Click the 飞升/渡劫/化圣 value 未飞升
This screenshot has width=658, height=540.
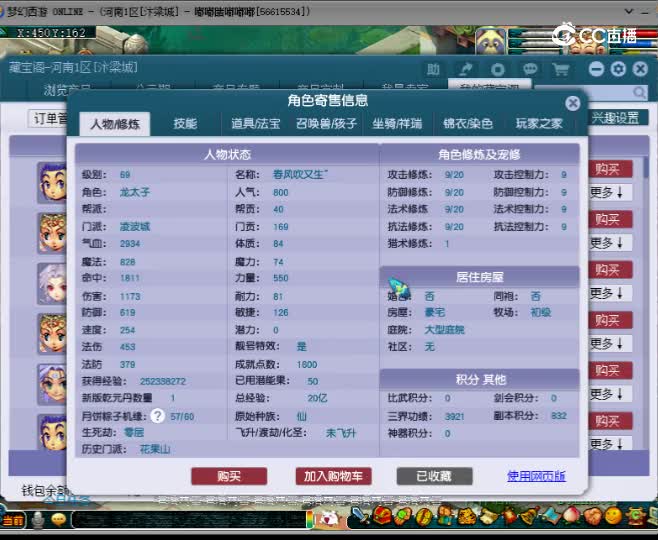[x=341, y=433]
